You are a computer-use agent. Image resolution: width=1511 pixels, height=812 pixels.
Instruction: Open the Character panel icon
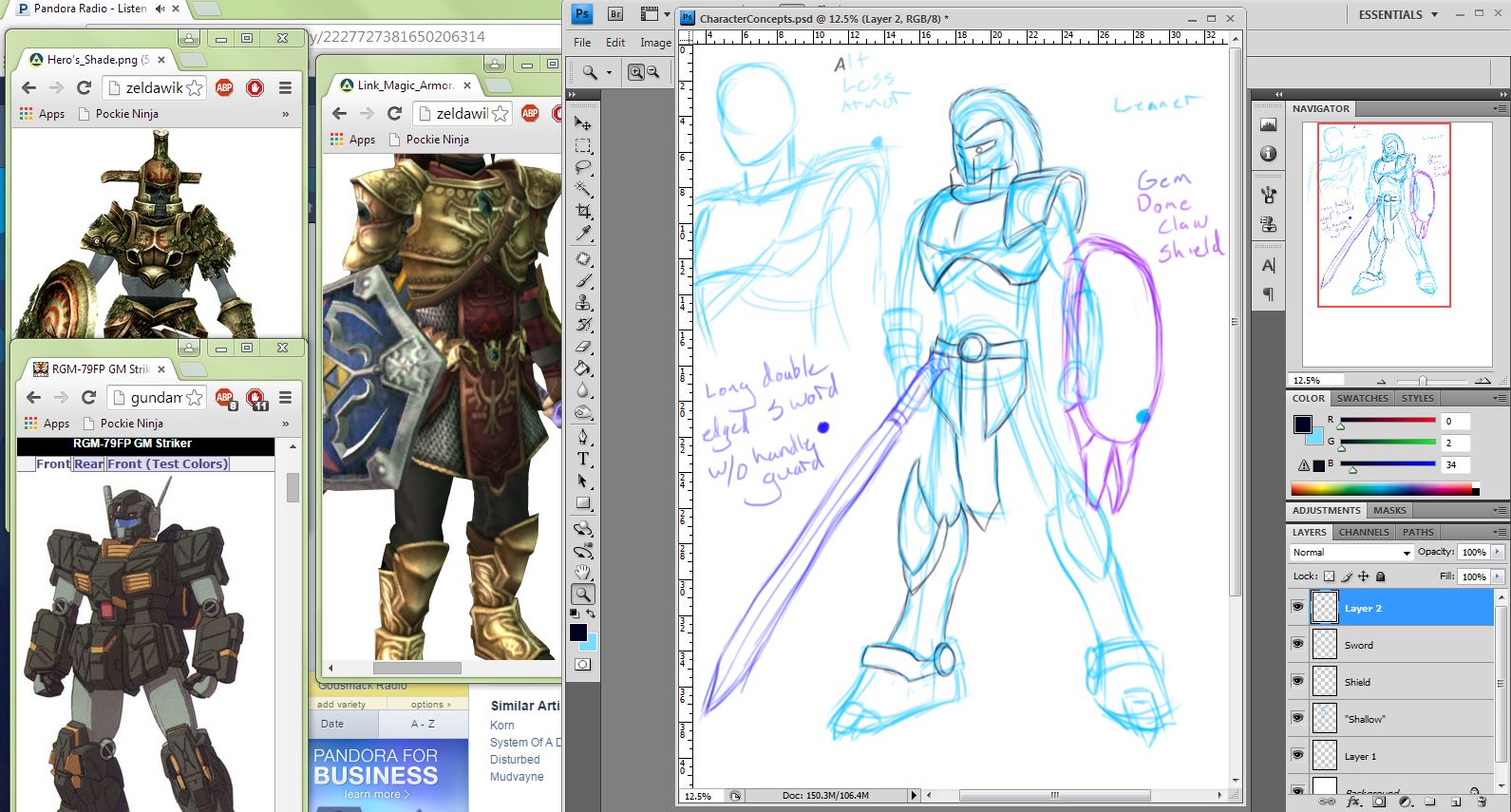(1268, 265)
